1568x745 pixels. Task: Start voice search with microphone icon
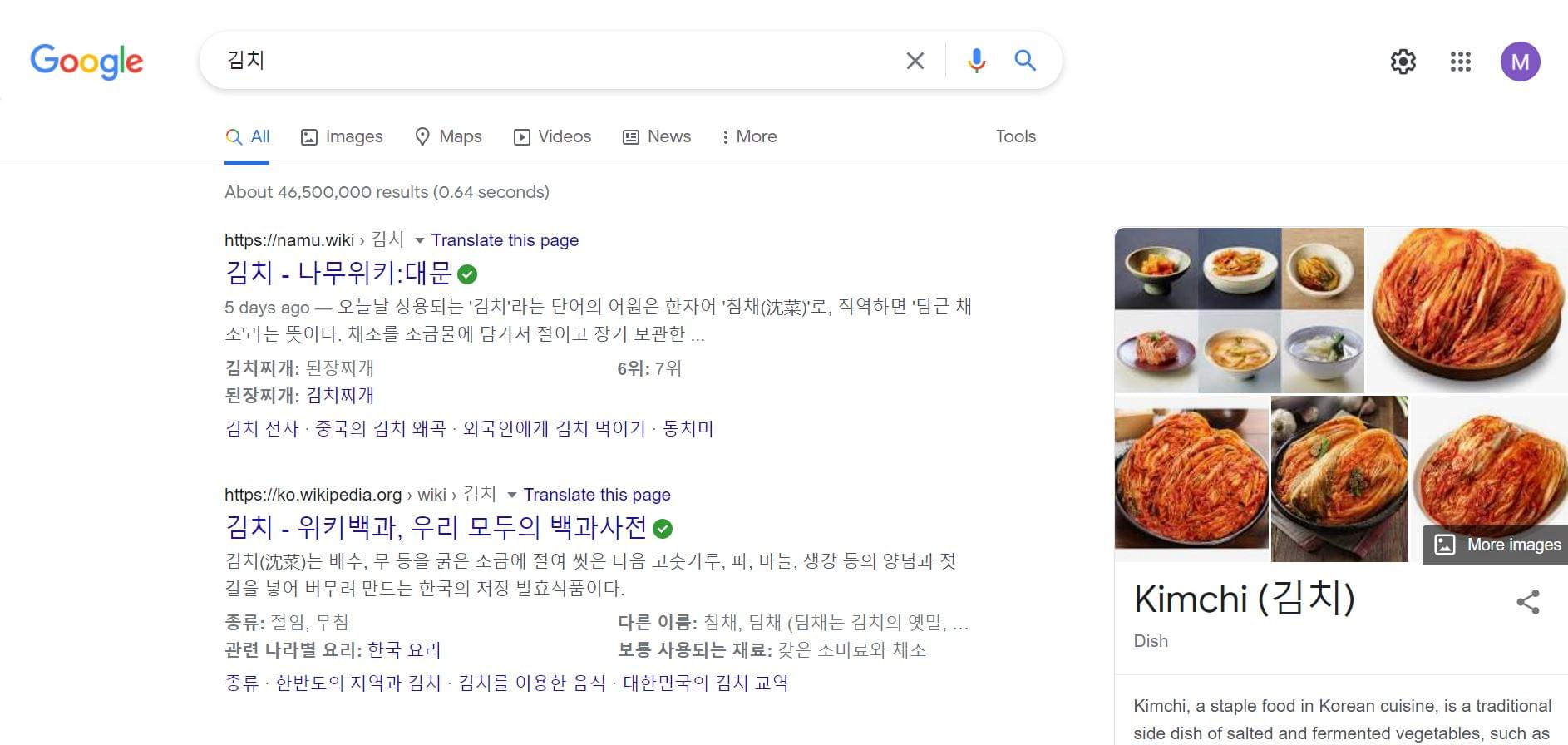point(976,61)
